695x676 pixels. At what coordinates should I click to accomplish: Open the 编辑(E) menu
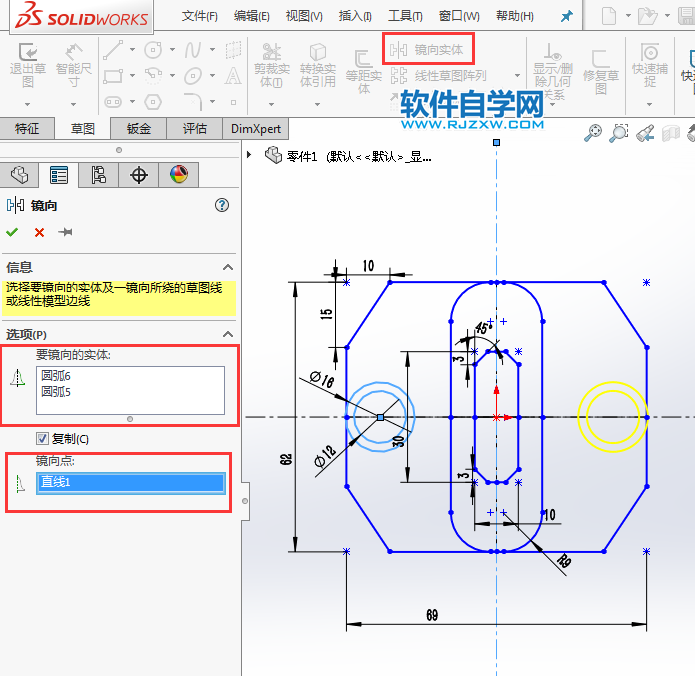[251, 16]
